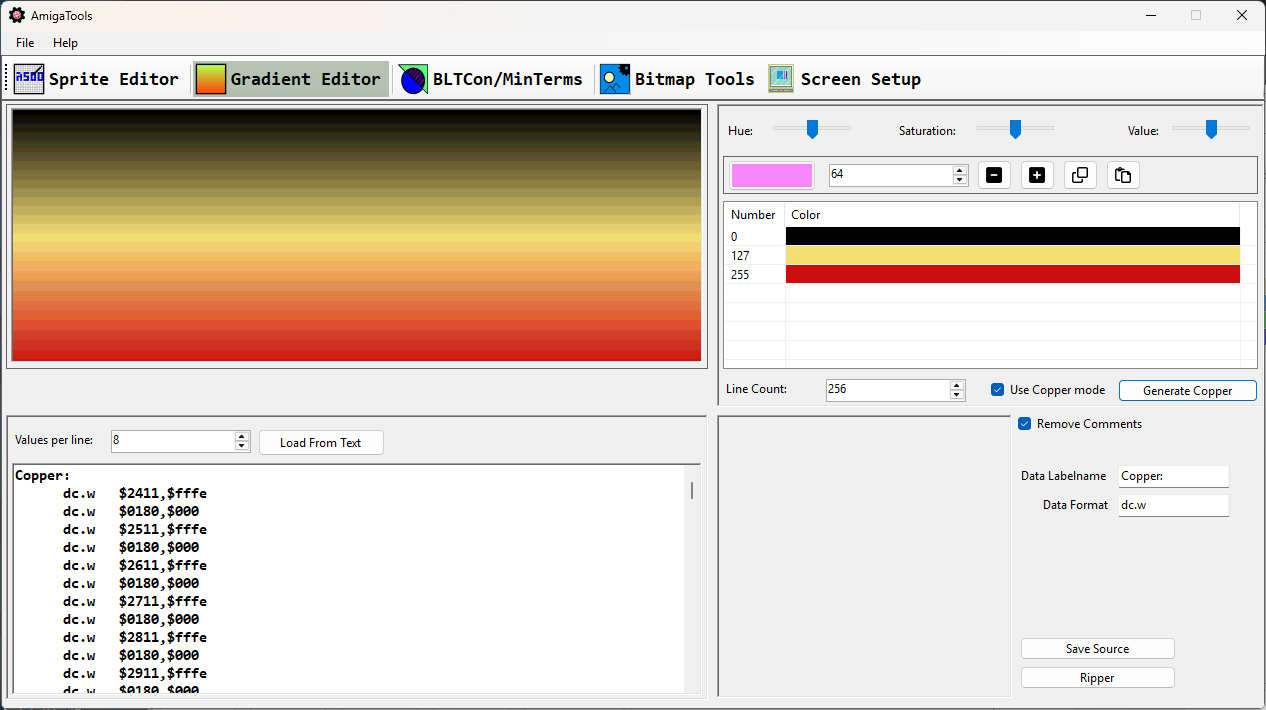Image resolution: width=1266 pixels, height=710 pixels.
Task: Switch to the Gradient Editor tab
Action: [x=289, y=79]
